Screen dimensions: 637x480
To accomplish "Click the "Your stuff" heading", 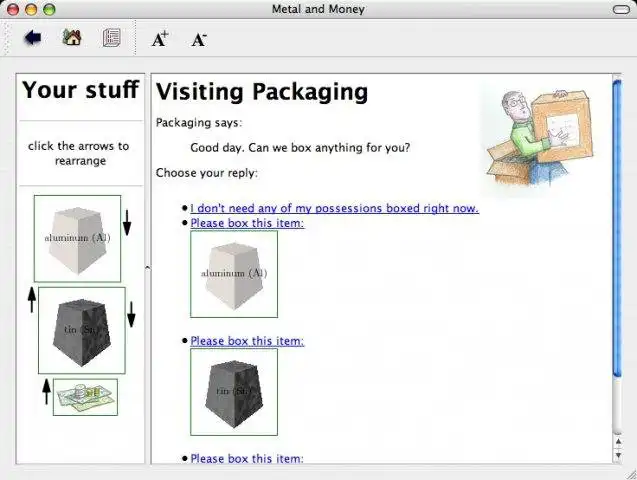I will pos(80,90).
